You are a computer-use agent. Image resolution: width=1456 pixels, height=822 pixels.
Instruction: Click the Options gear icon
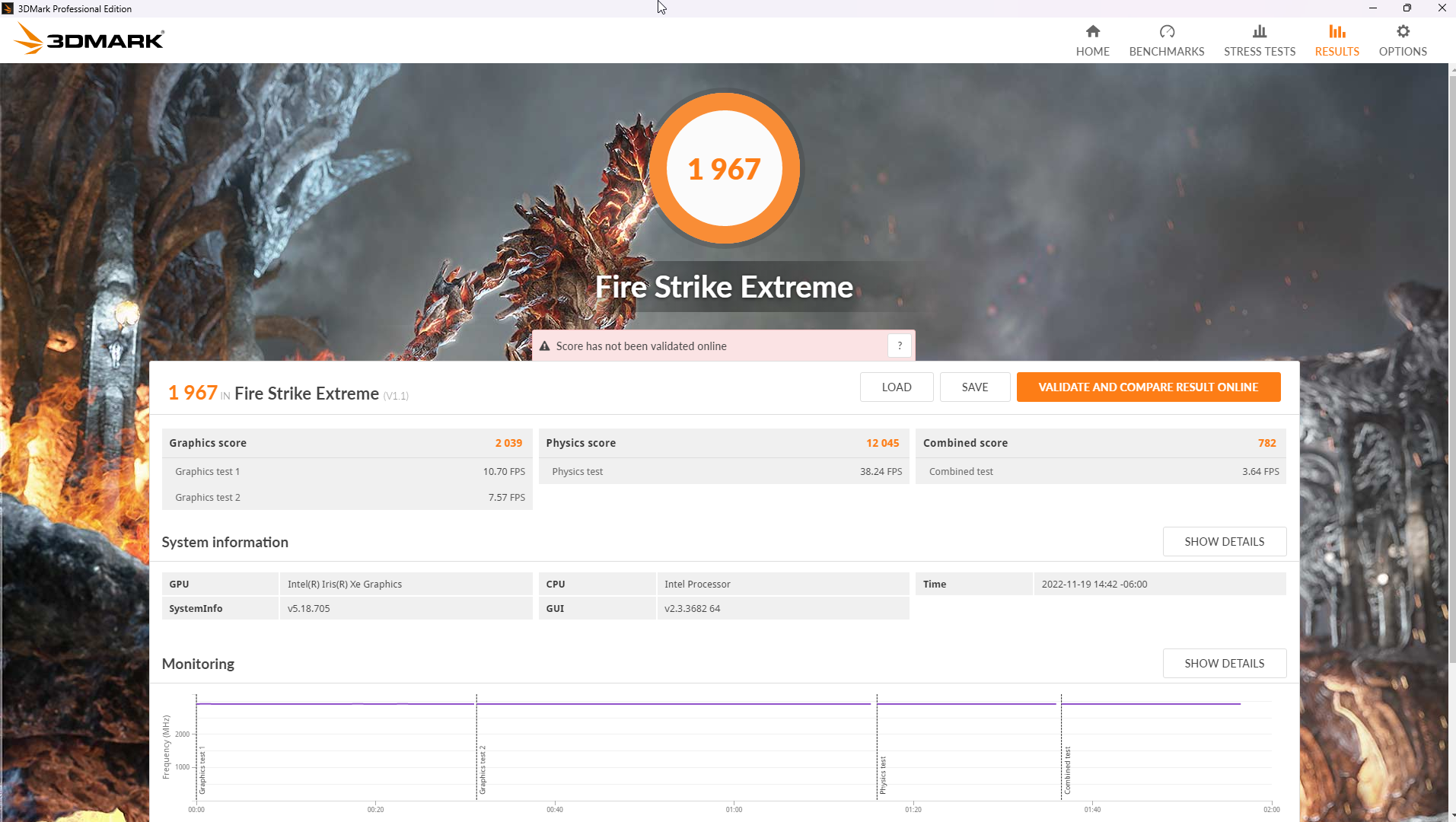(x=1403, y=31)
